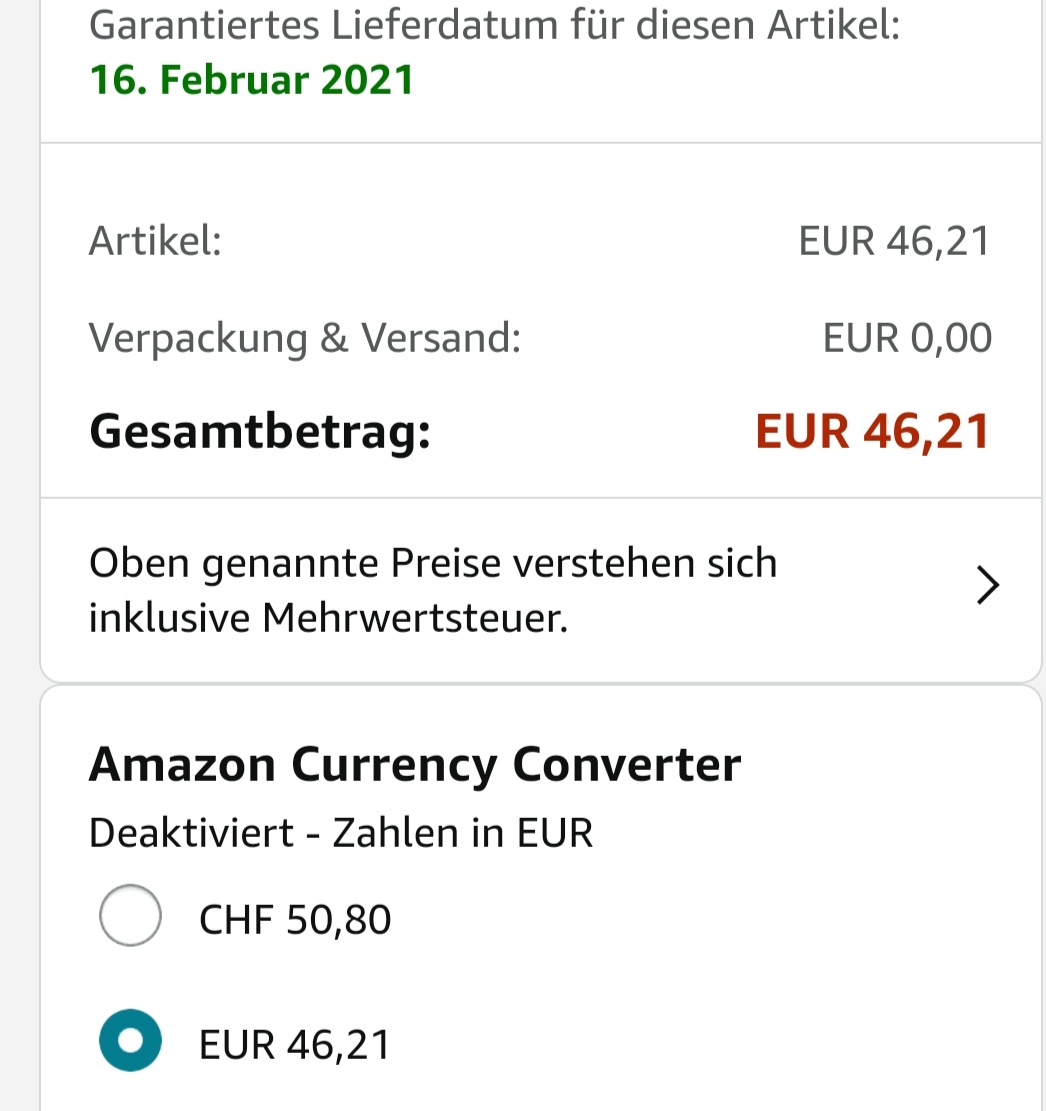Expand the VAT notice chevron arrow
Image resolution: width=1046 pixels, height=1111 pixels.
click(987, 586)
